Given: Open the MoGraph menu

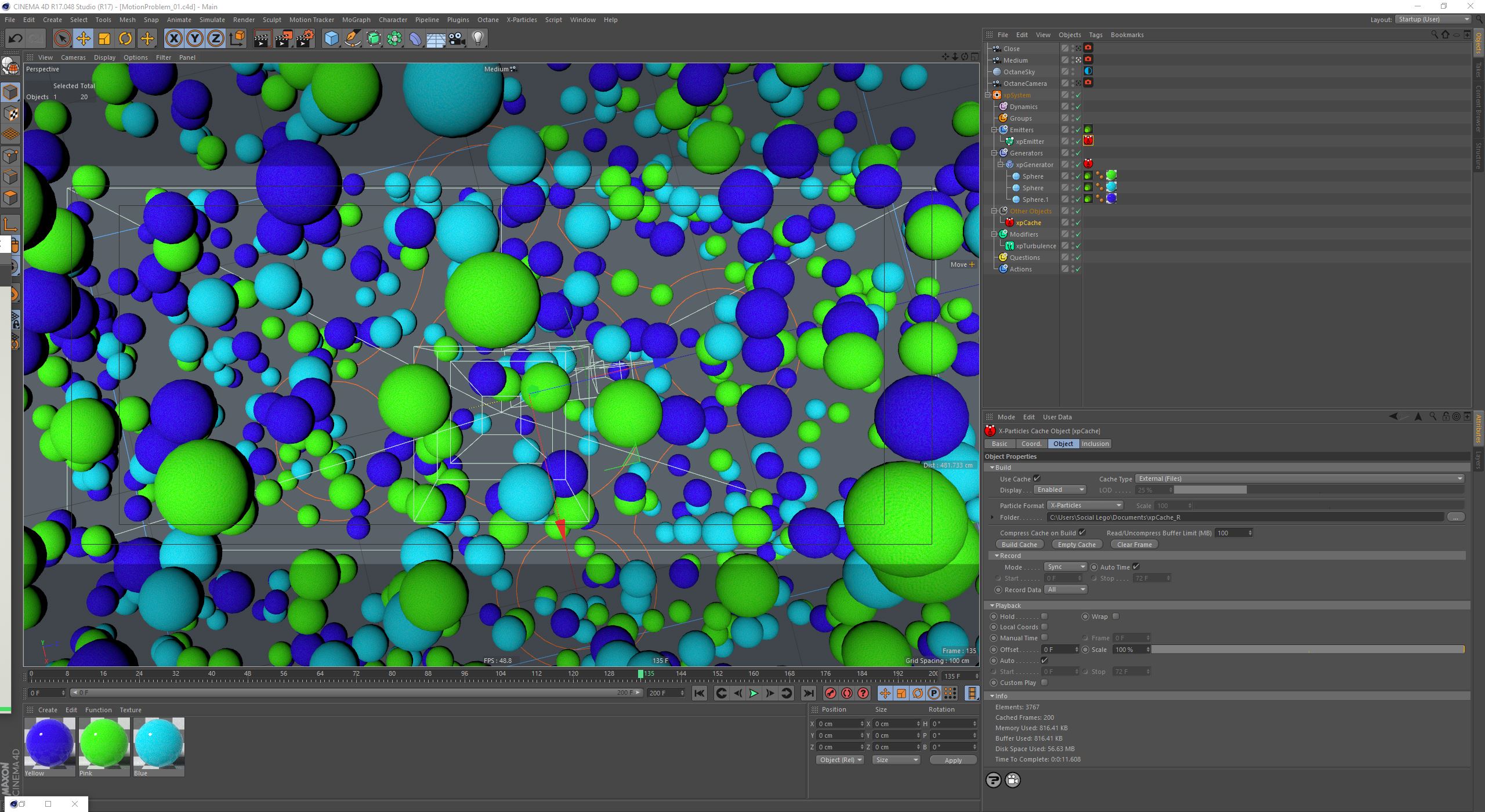Looking at the screenshot, I should coord(356,20).
